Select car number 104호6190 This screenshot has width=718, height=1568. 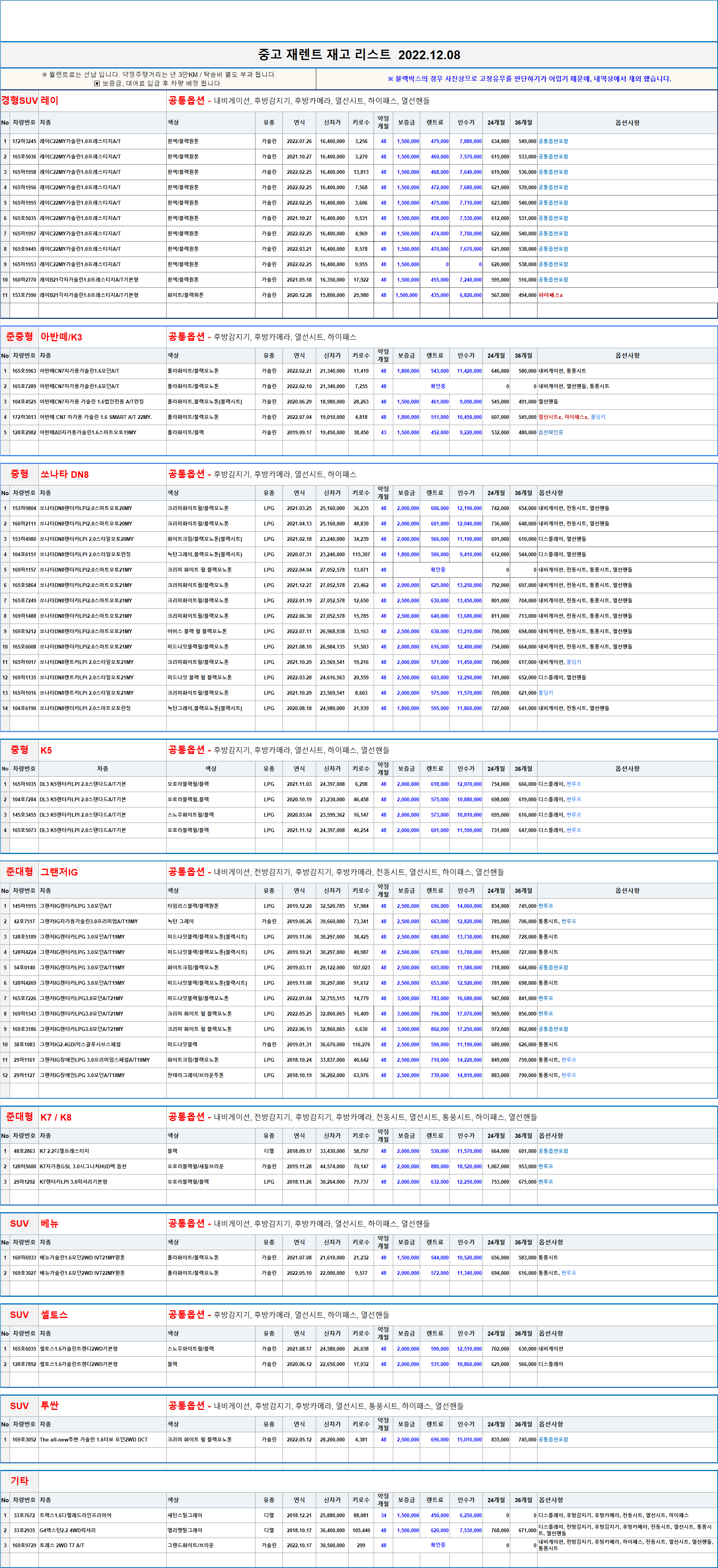tap(24, 709)
